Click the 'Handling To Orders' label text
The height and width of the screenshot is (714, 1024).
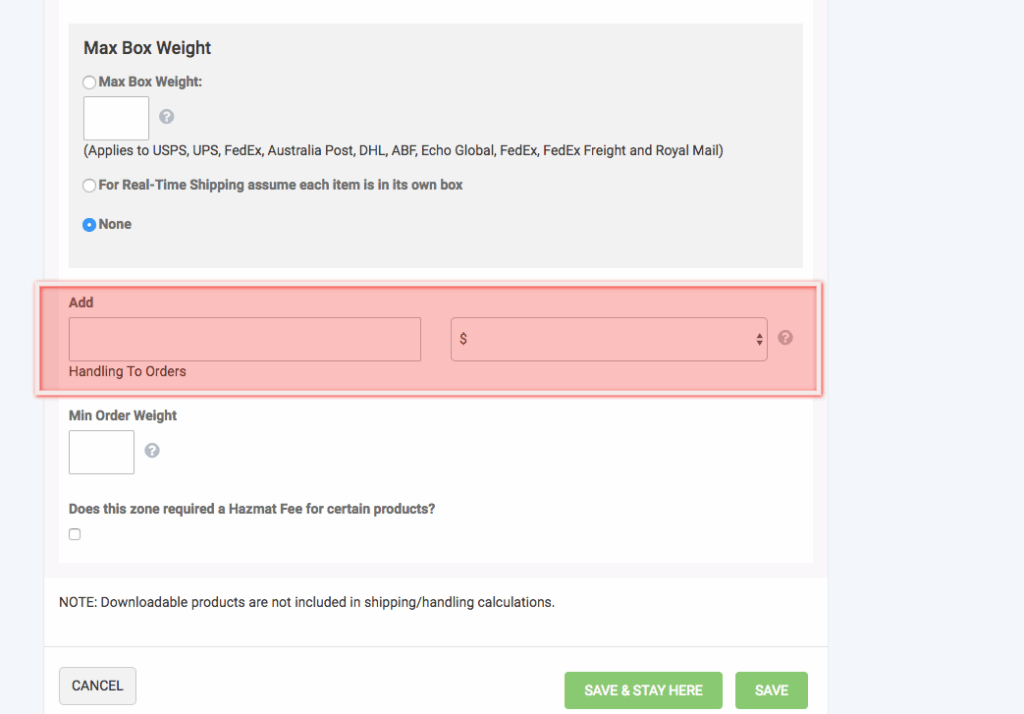(x=127, y=371)
